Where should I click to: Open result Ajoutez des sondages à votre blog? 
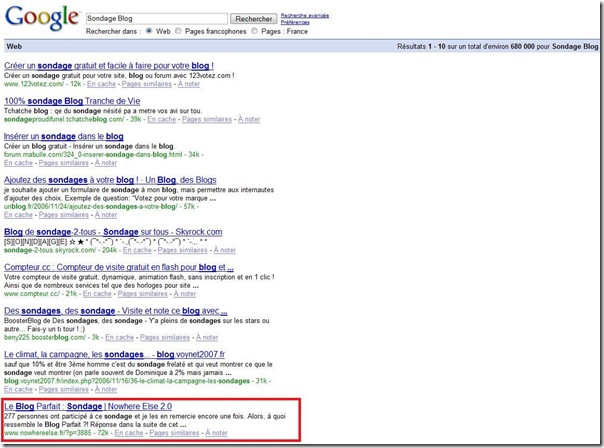[110, 180]
